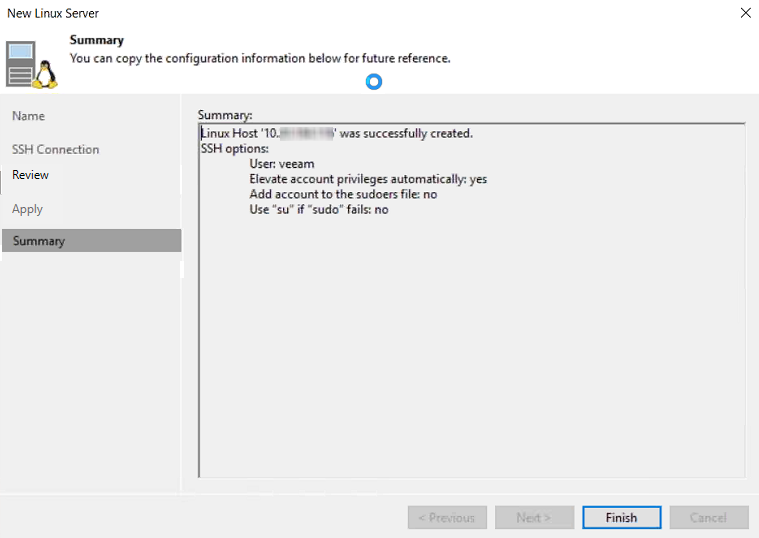759x538 pixels.
Task: Click the 'Use su if sudo fails' line
Action: click(x=318, y=210)
